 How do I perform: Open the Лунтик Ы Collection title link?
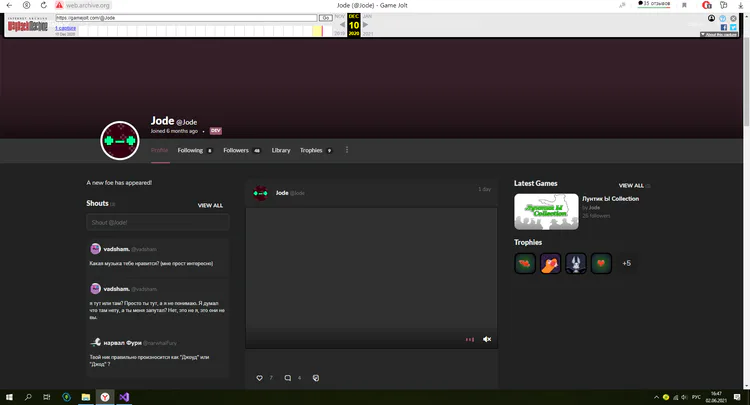pyautogui.click(x=610, y=198)
